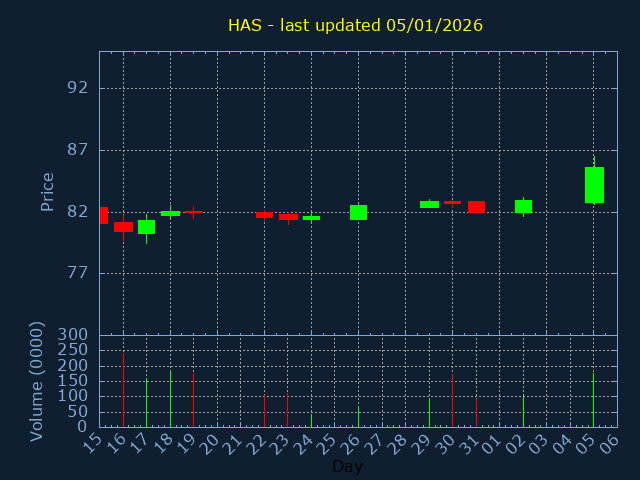The image size is (640, 480).
Task: Click the red volume bar on day 22
Action: (x=264, y=411)
